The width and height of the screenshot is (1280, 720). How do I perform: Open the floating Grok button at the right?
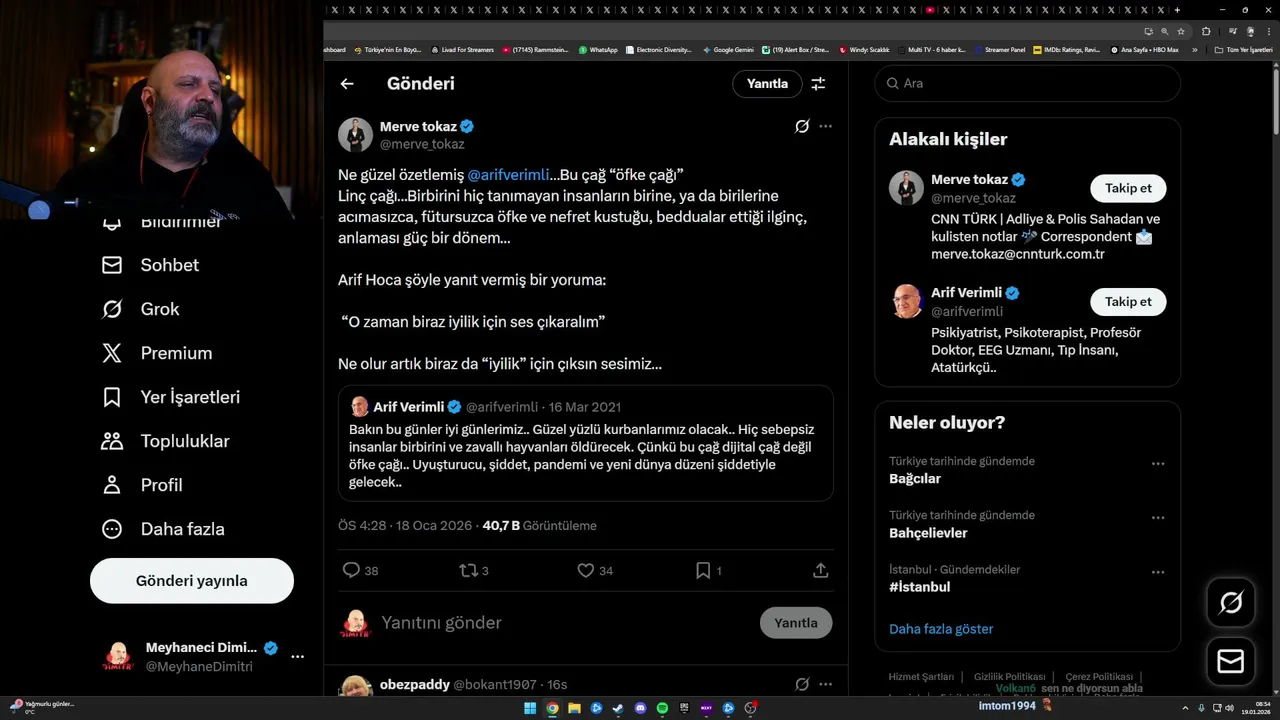click(x=1231, y=602)
